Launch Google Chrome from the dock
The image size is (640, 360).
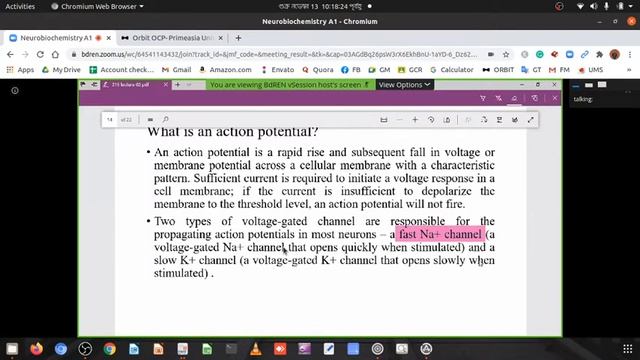pos(109,349)
